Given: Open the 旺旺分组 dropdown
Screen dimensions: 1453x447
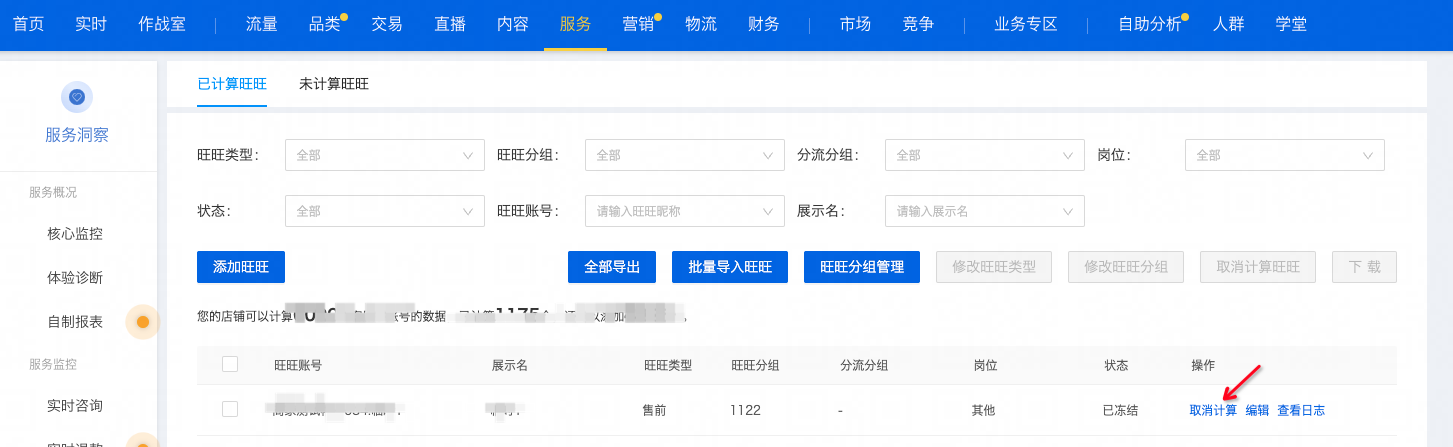Looking at the screenshot, I should tap(685, 155).
